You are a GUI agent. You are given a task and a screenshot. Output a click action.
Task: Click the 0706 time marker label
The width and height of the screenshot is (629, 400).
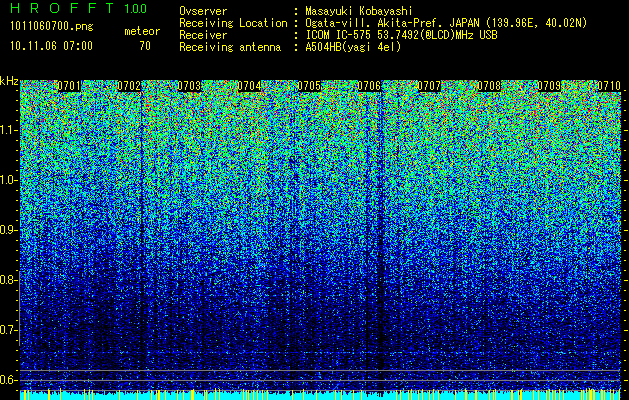coord(369,86)
